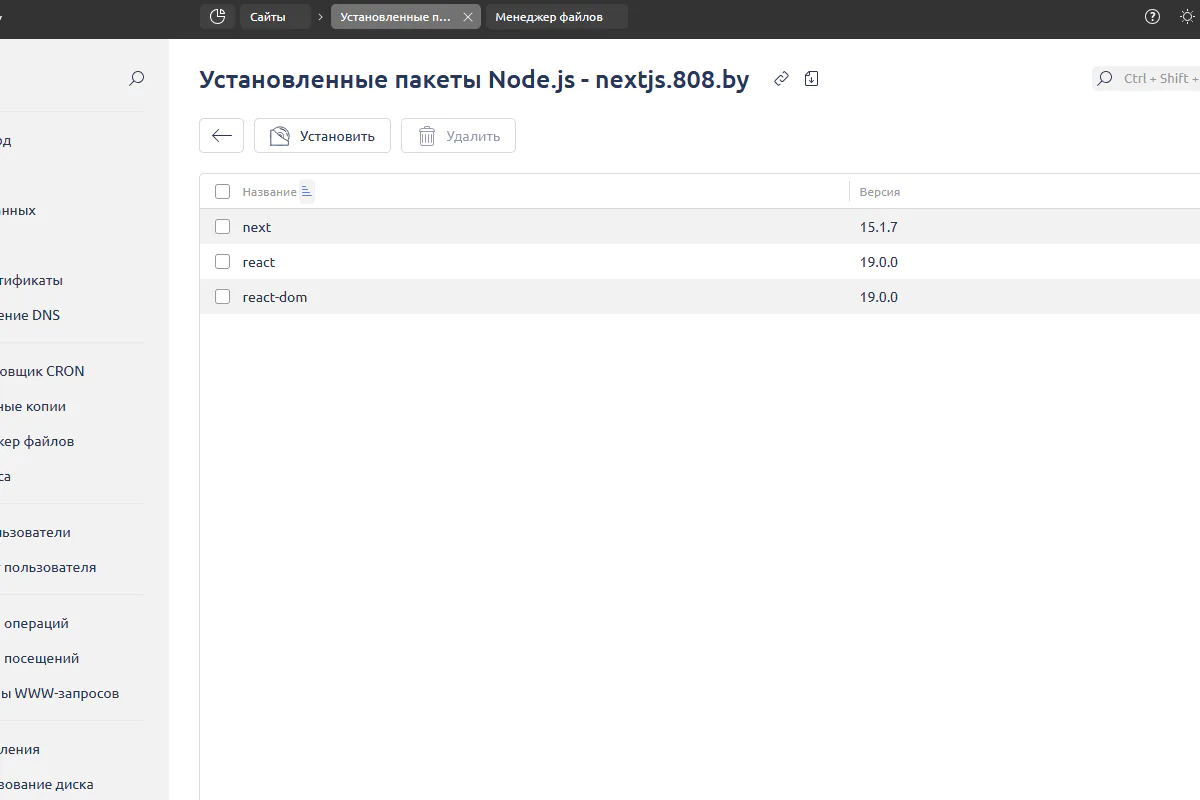
Task: Click the sort icon next to Название
Action: 307,191
